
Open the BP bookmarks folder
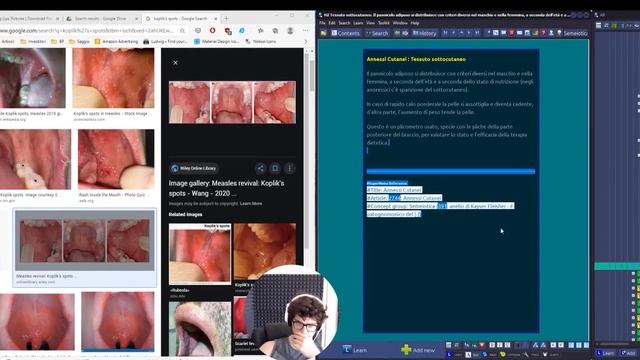pyautogui.click(x=58, y=41)
